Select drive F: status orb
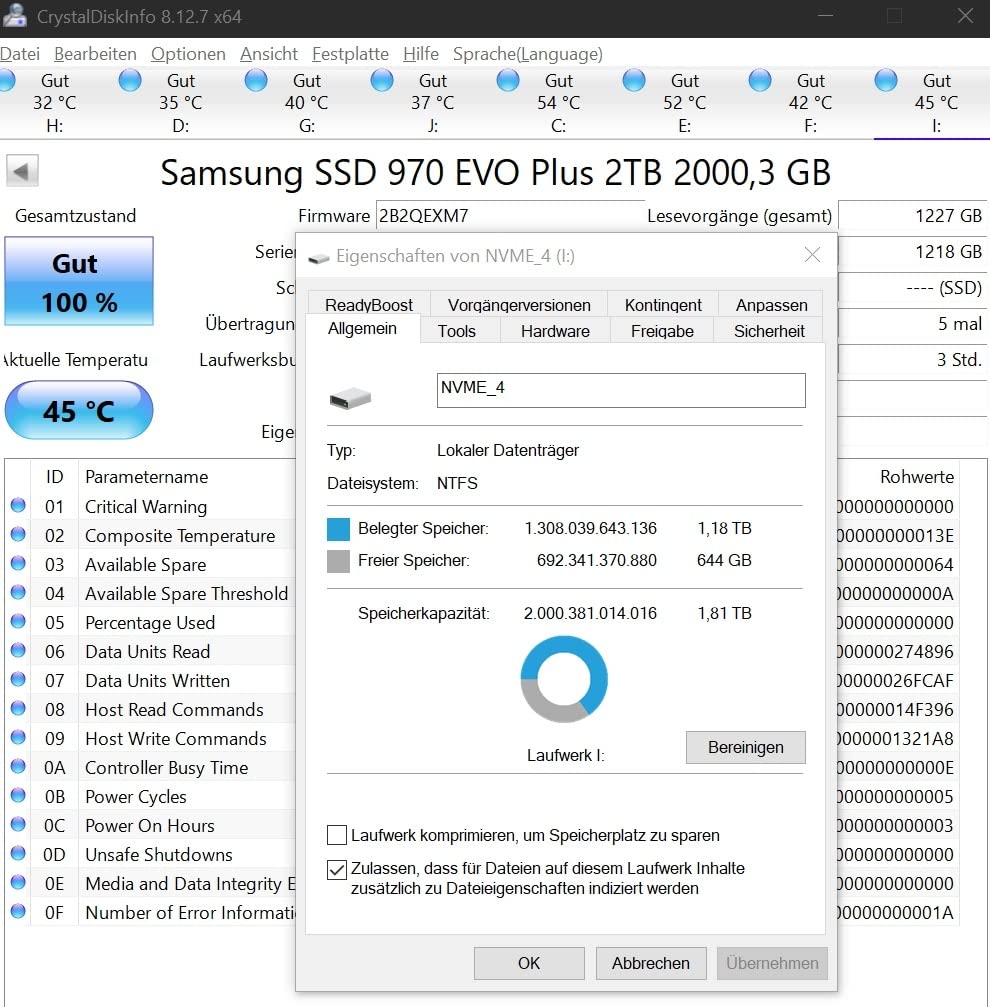The height and width of the screenshot is (1007, 990). pos(760,81)
